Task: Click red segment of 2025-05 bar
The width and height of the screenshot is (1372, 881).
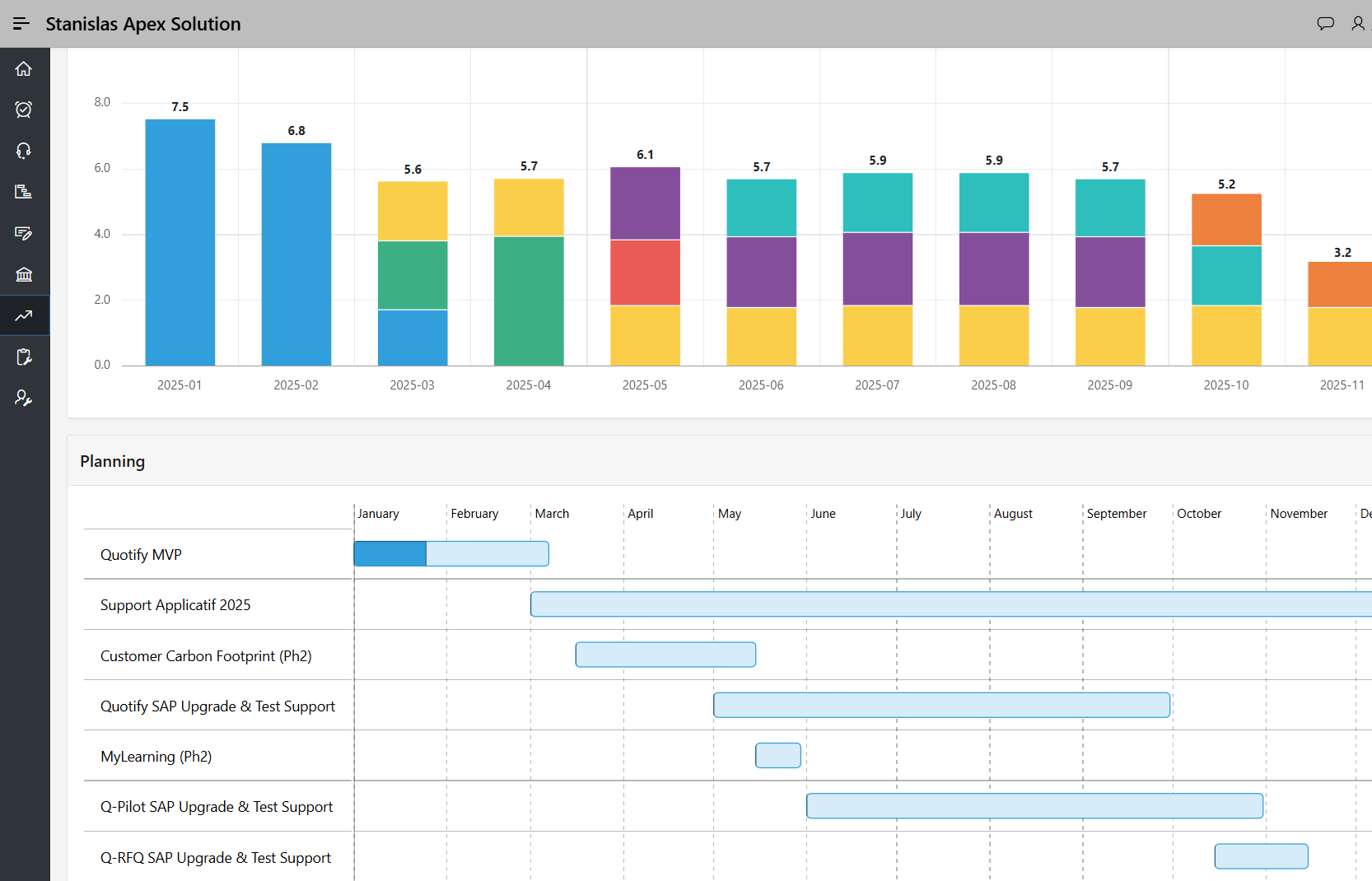Action: (645, 273)
